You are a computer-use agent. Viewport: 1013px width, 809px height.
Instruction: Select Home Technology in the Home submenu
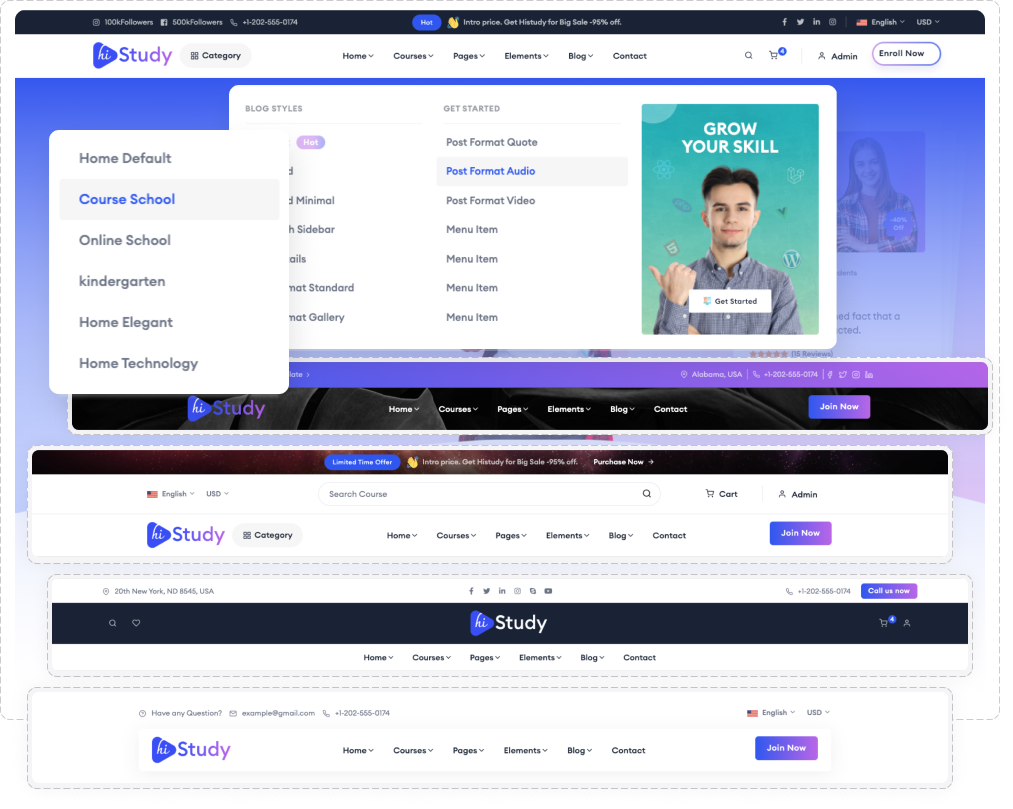tap(138, 363)
